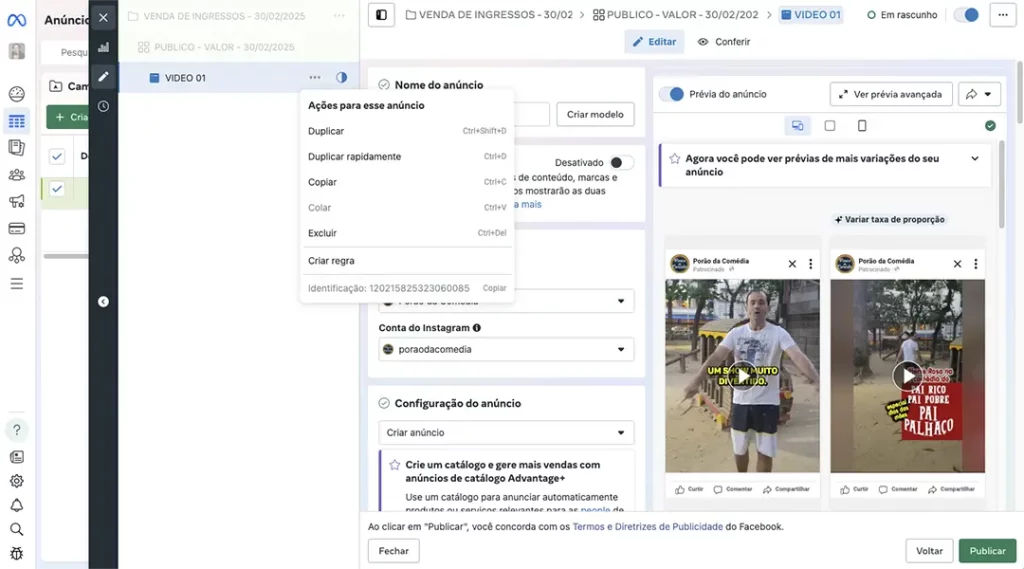Viewport: 1024px width, 569px height.
Task: Close the ad editor with X icon
Action: click(x=103, y=18)
